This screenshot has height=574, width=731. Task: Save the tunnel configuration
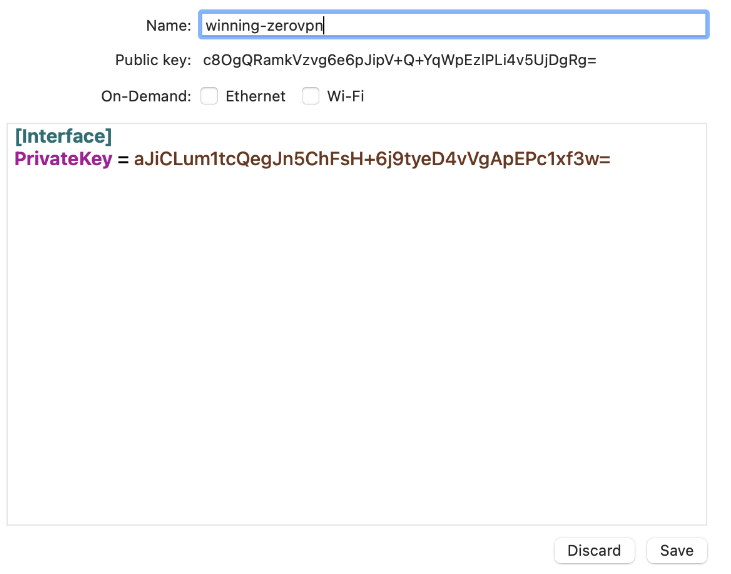click(x=677, y=551)
